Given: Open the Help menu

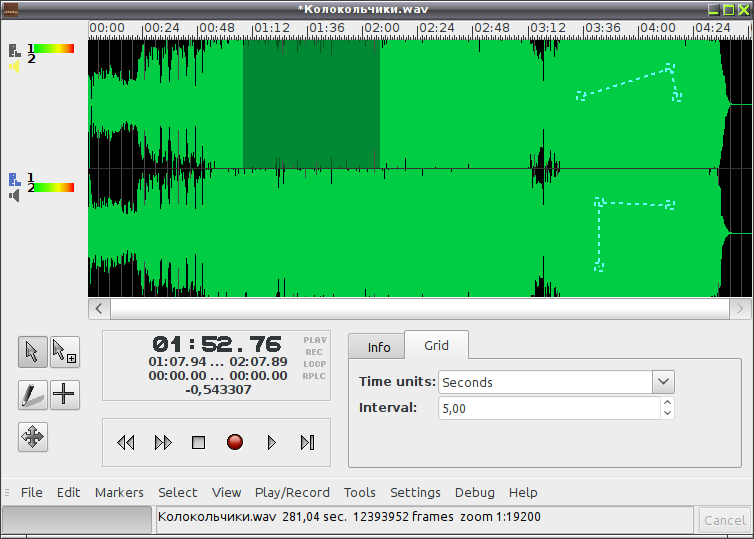Looking at the screenshot, I should coord(523,492).
